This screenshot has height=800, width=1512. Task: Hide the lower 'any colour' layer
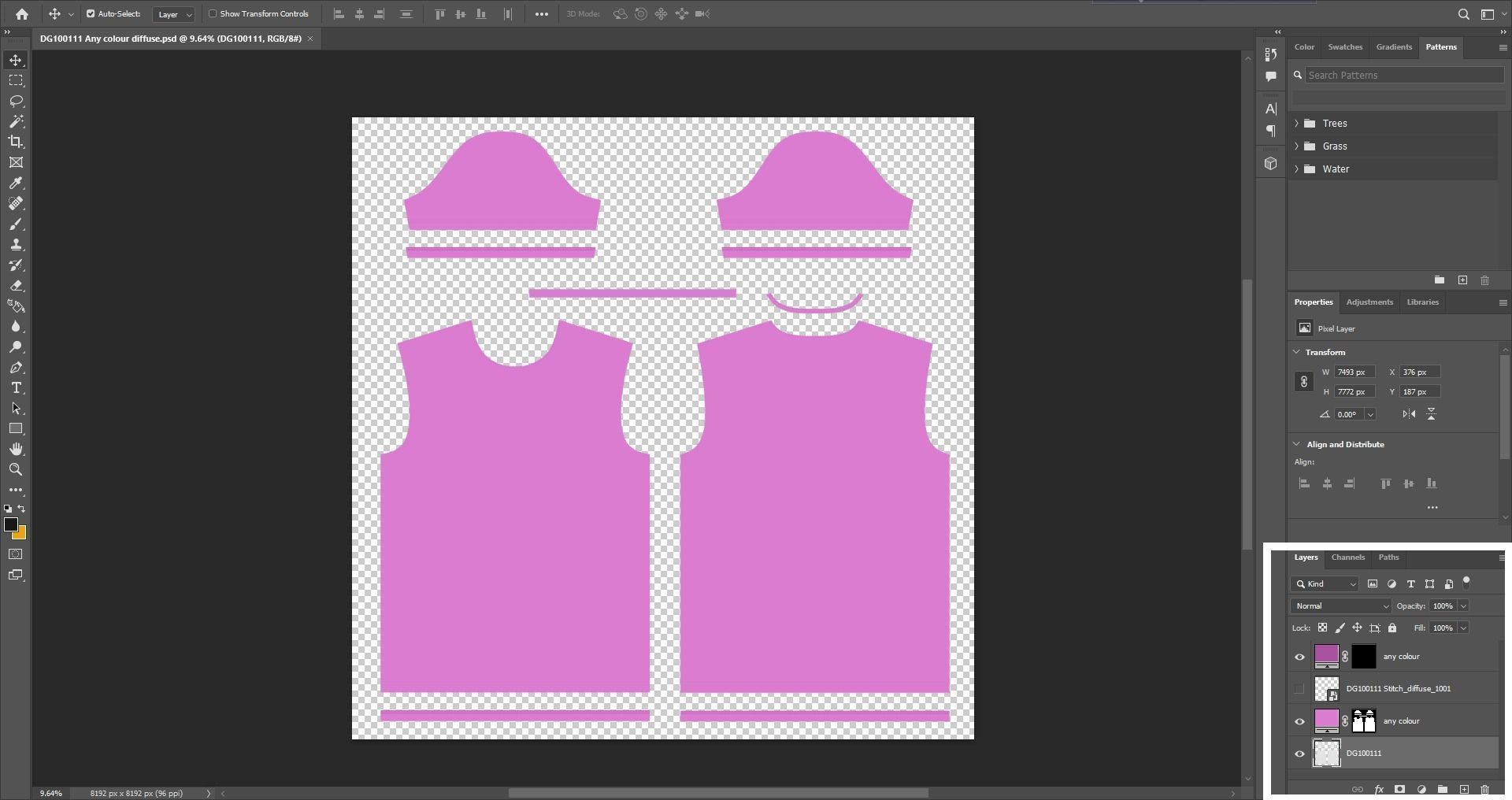pyautogui.click(x=1299, y=721)
